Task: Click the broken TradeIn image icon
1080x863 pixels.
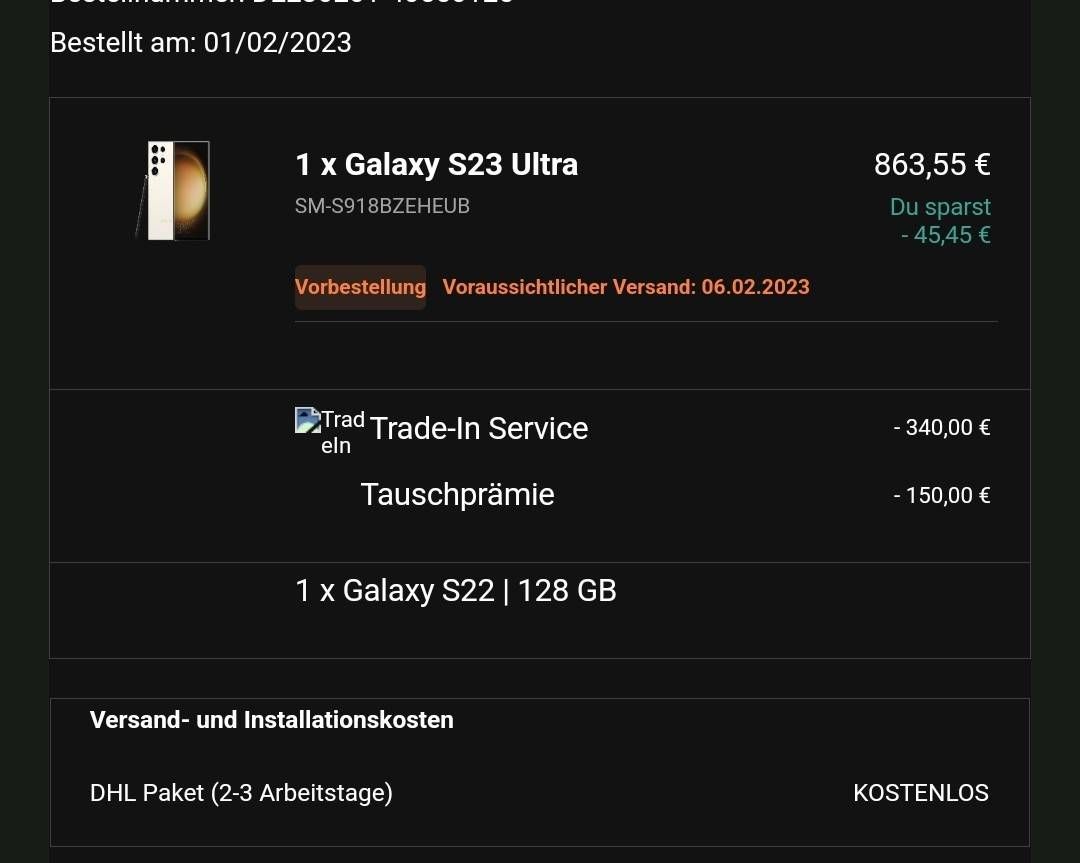Action: [x=308, y=419]
